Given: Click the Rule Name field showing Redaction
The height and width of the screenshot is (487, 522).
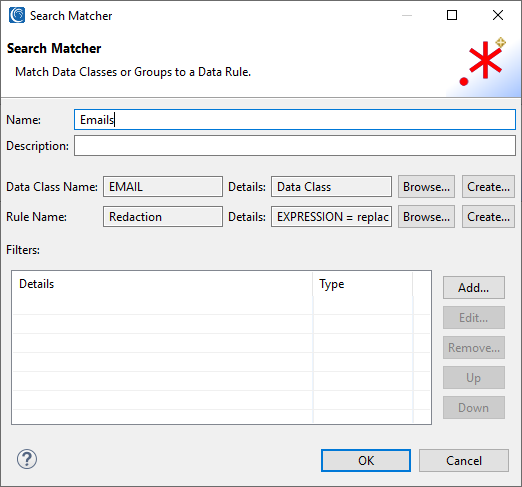Looking at the screenshot, I should point(163,217).
